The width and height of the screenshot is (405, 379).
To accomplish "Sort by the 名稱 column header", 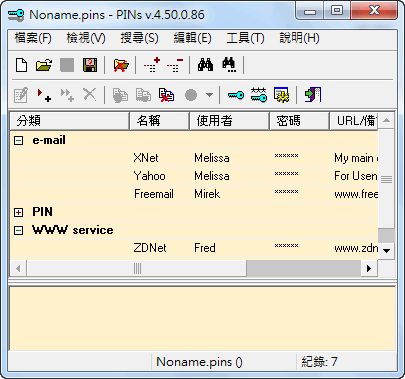I will click(159, 121).
